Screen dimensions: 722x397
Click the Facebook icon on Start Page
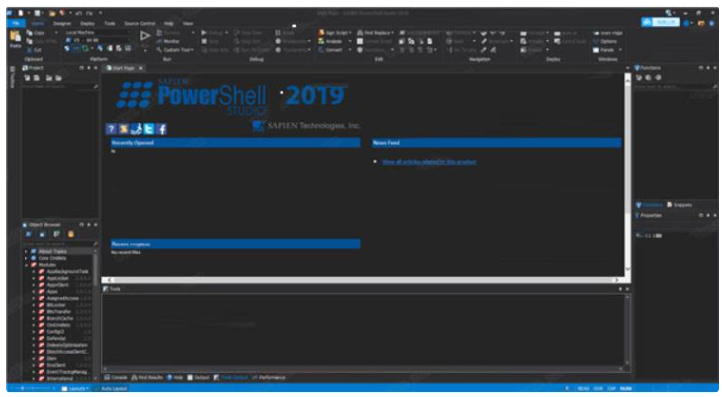pos(162,129)
